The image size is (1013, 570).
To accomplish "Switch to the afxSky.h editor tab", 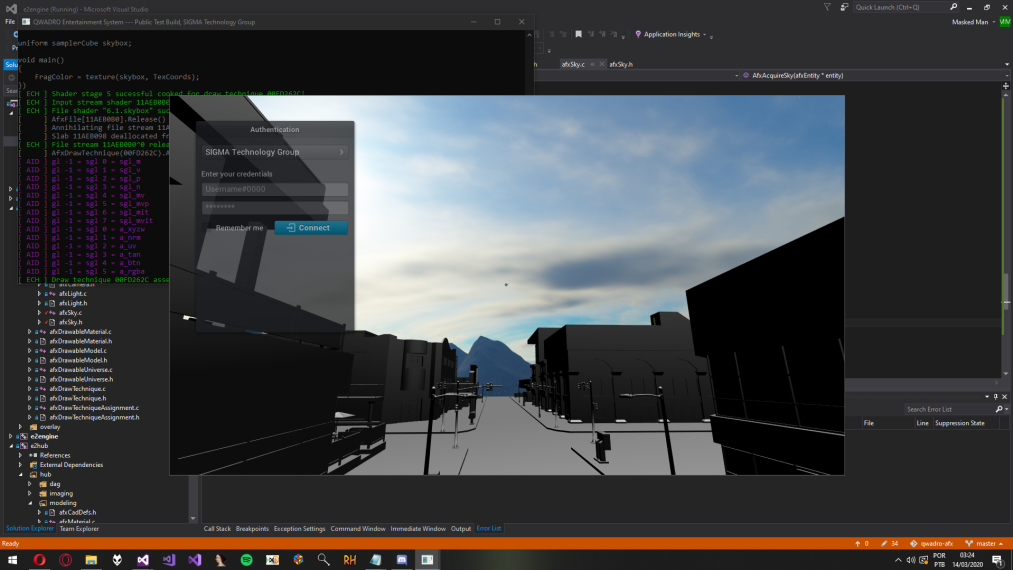I will 621,64.
